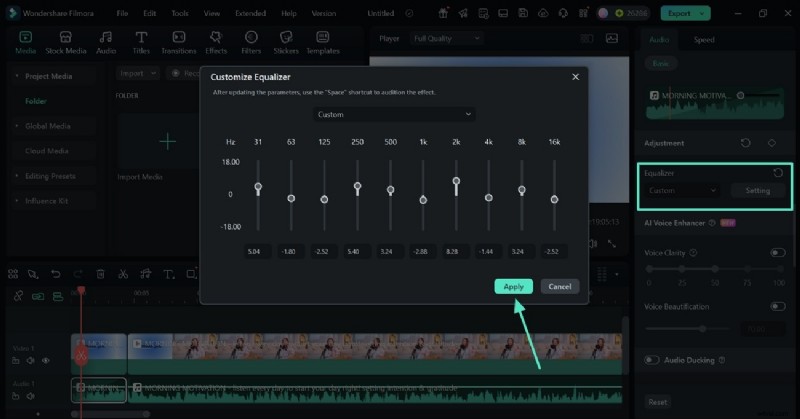Viewport: 800px width, 419px height.
Task: Open the Effects tab
Action: (216, 42)
